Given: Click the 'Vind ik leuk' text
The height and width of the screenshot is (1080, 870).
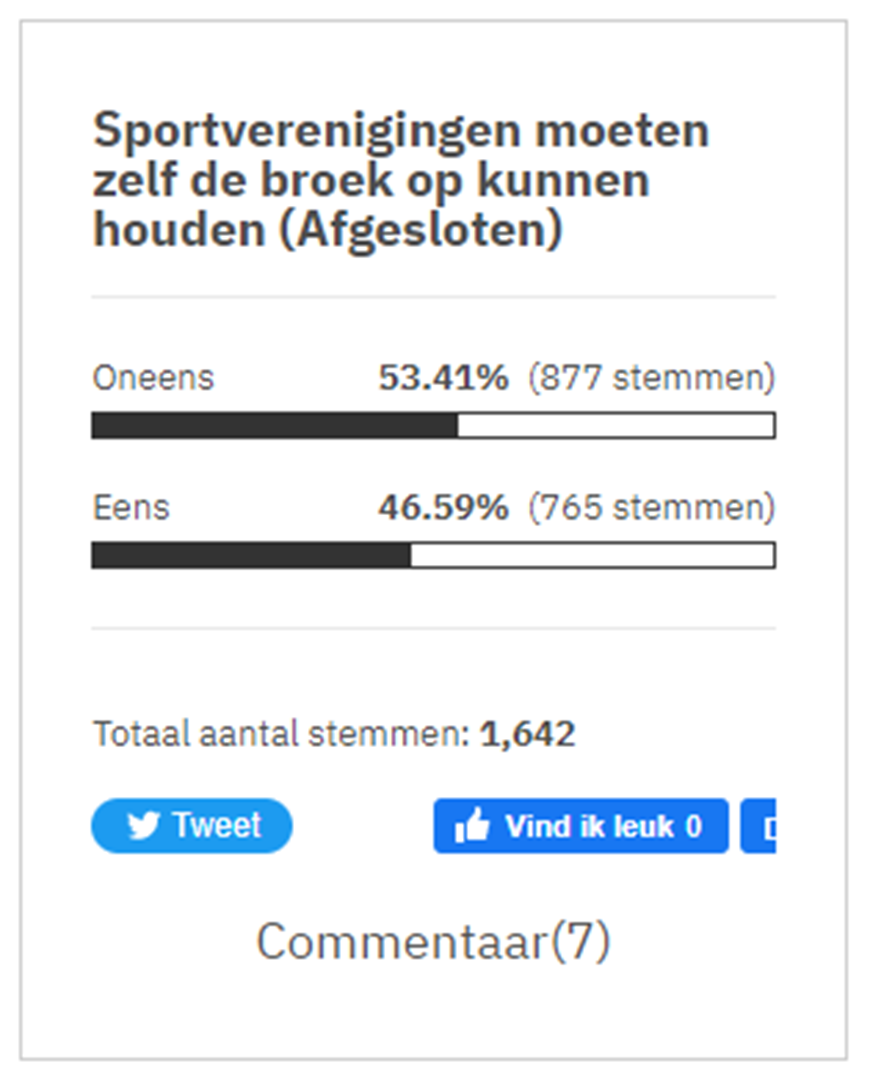Looking at the screenshot, I should click(588, 827).
